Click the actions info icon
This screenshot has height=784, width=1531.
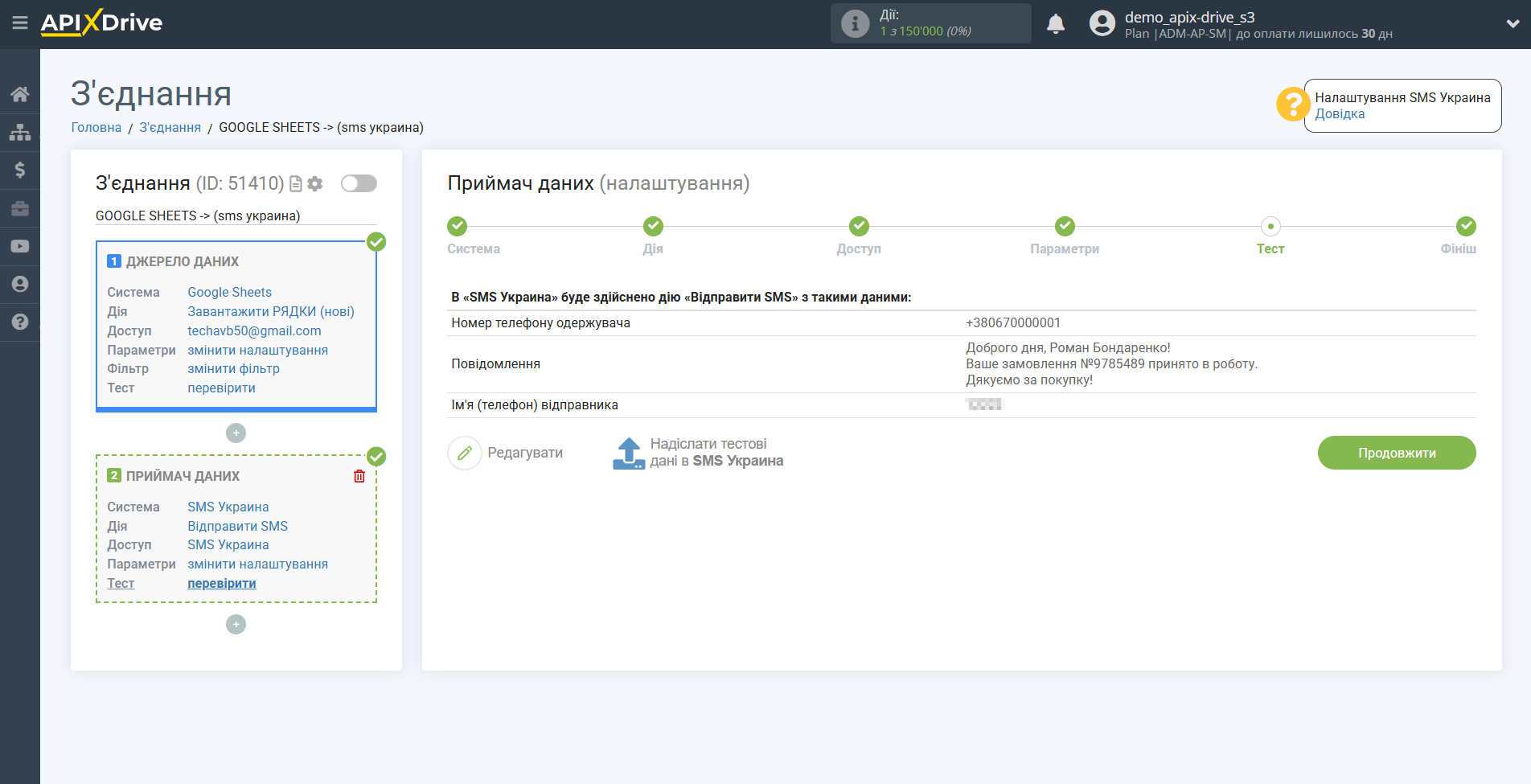[855, 23]
